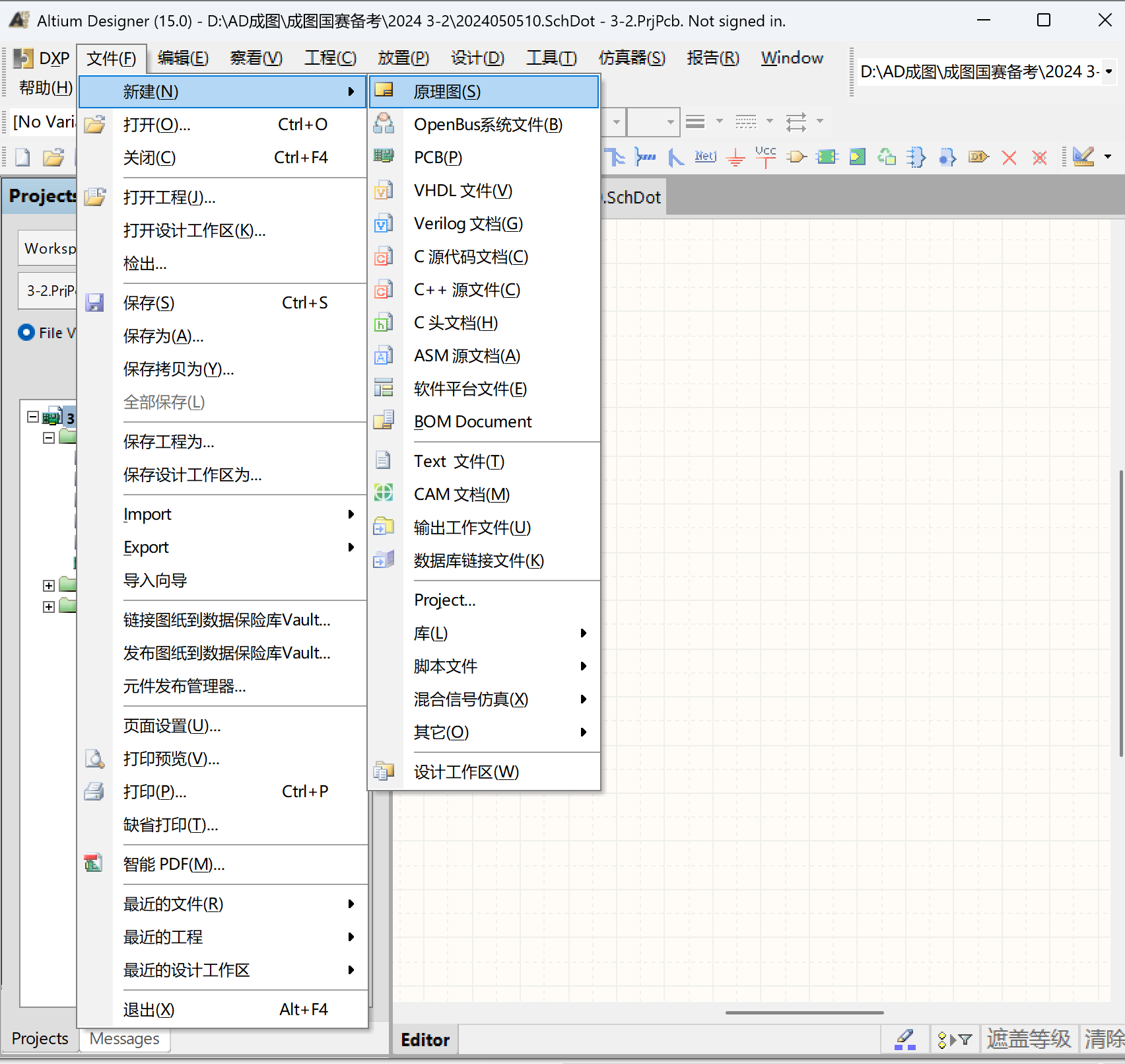Screen dimensions: 1125x1064
Task: Click the Smart PDF icon
Action: coord(94,863)
